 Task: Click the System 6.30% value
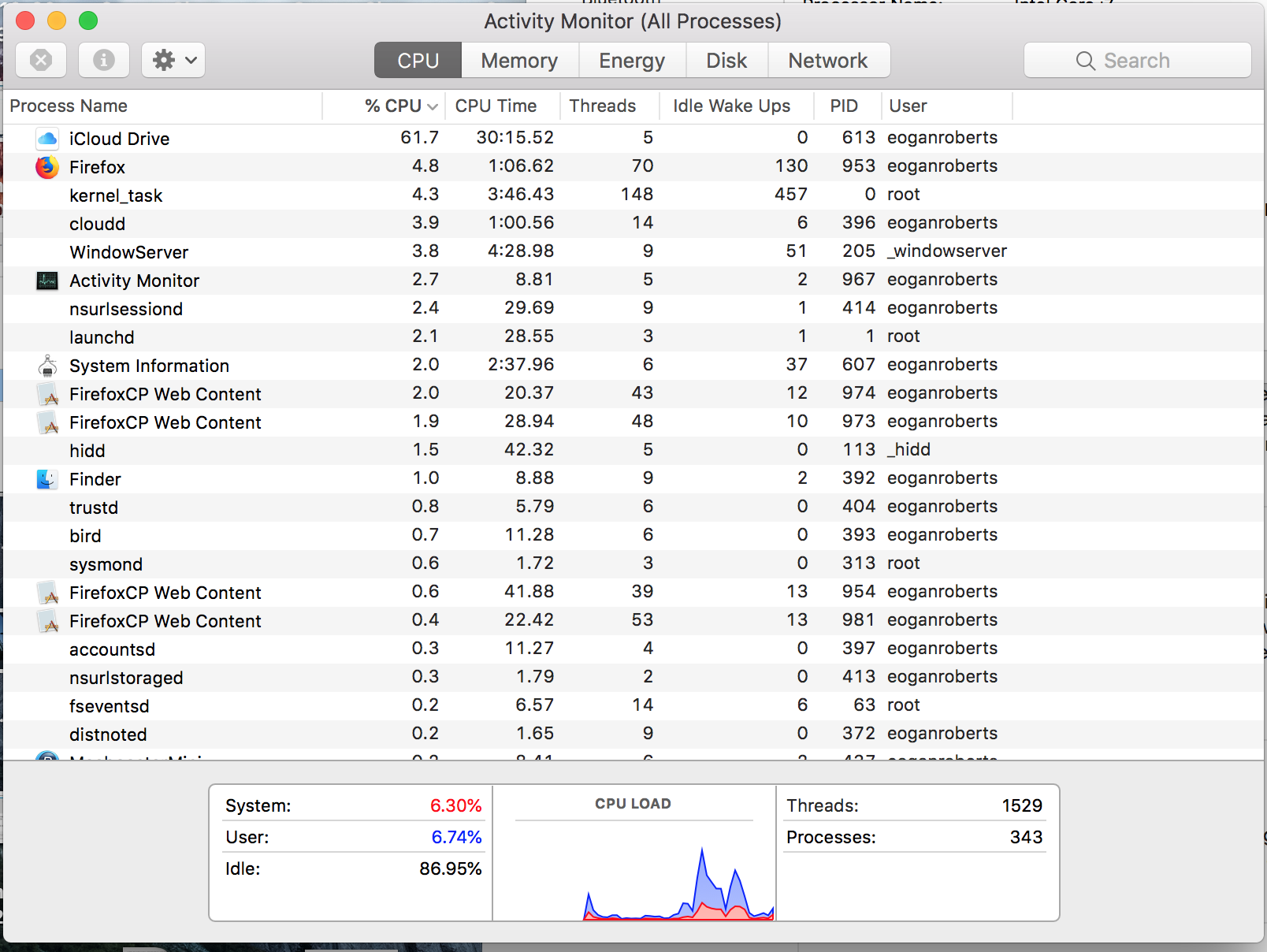455,805
